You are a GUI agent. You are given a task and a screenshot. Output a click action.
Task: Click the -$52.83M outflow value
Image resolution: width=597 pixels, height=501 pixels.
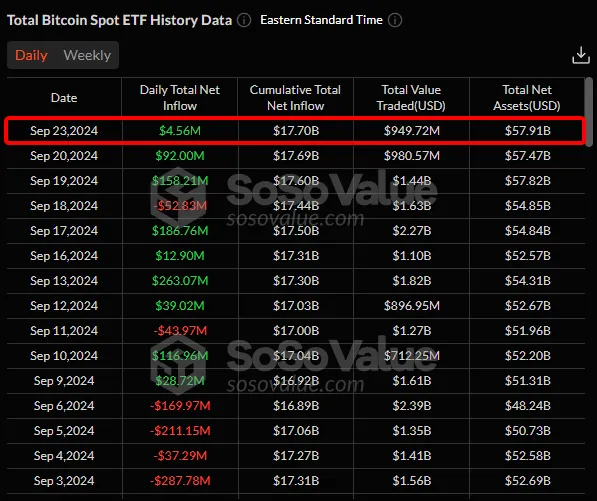pos(180,206)
